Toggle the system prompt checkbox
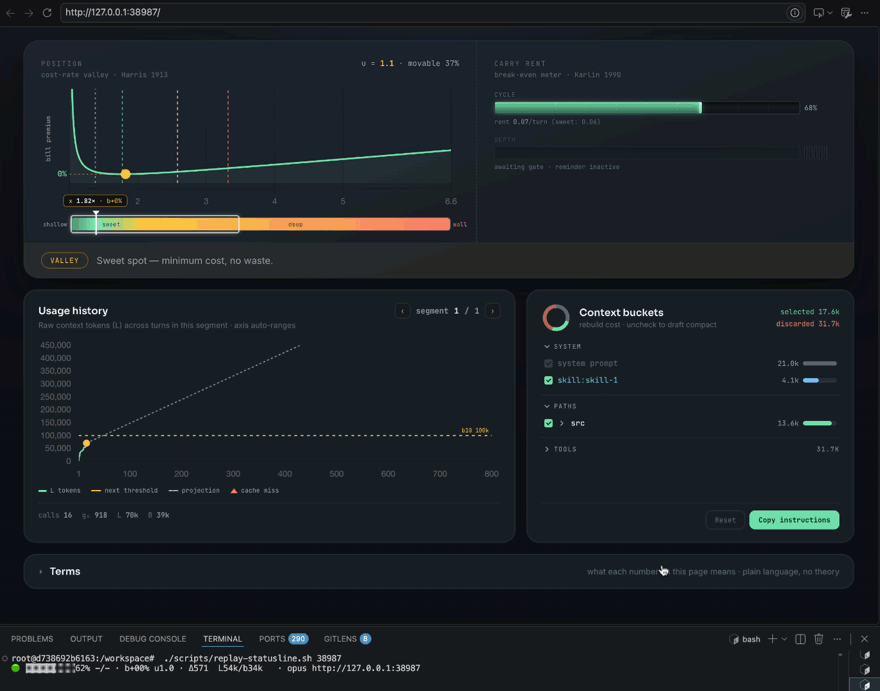This screenshot has width=880, height=691. coord(548,363)
